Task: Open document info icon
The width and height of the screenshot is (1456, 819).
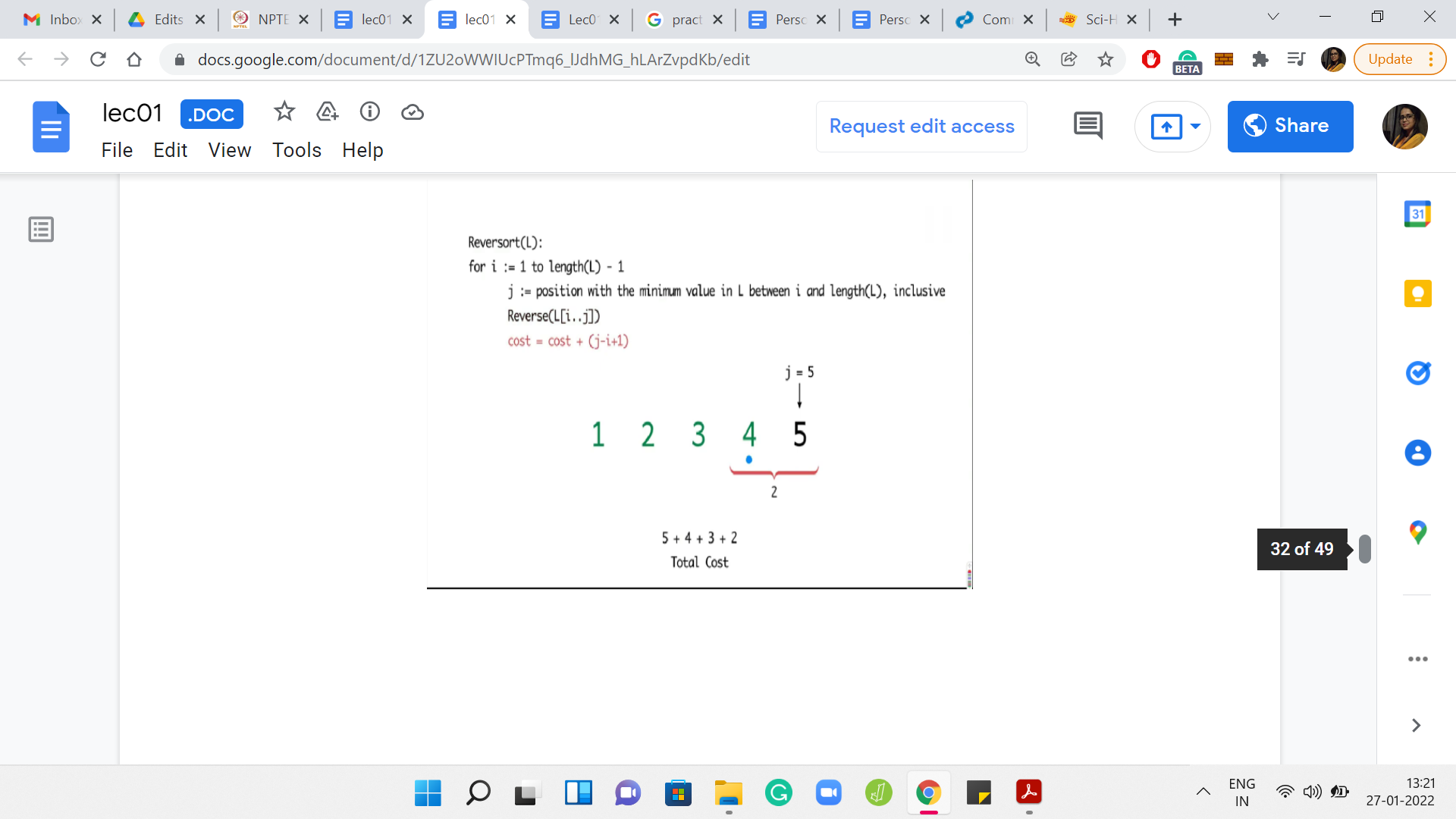Action: point(370,112)
